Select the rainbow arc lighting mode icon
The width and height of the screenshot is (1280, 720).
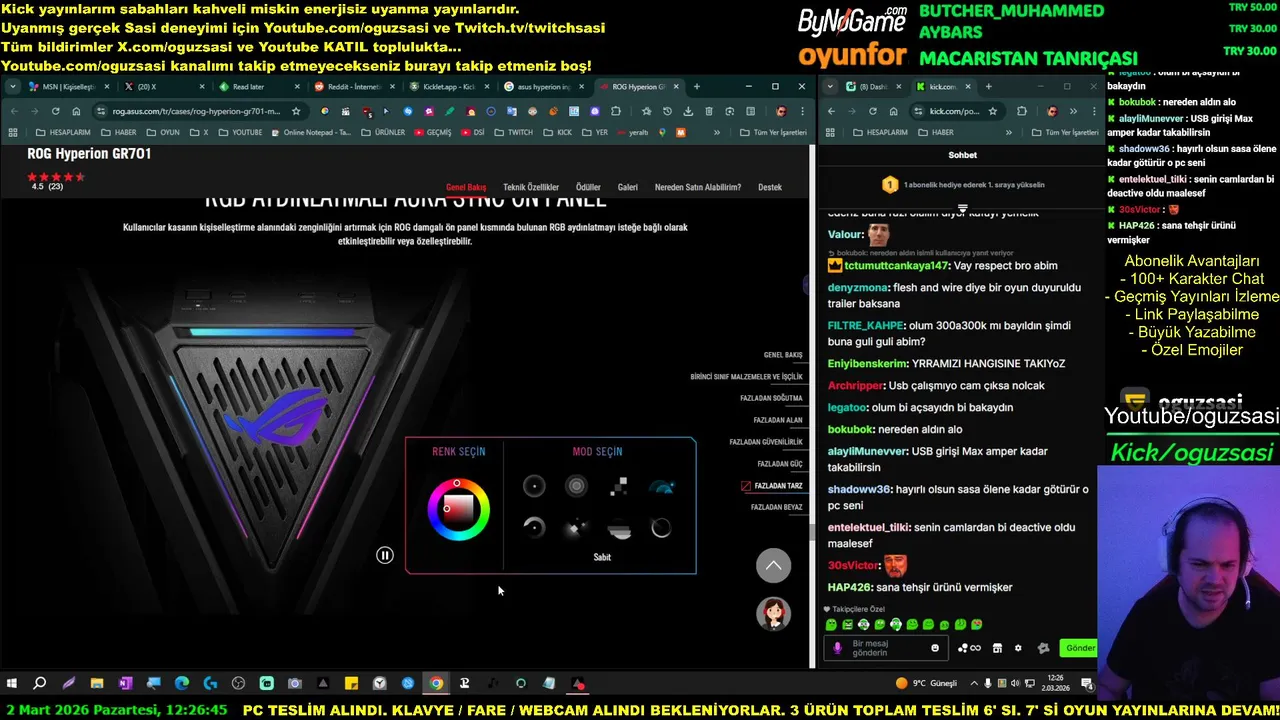[x=661, y=486]
